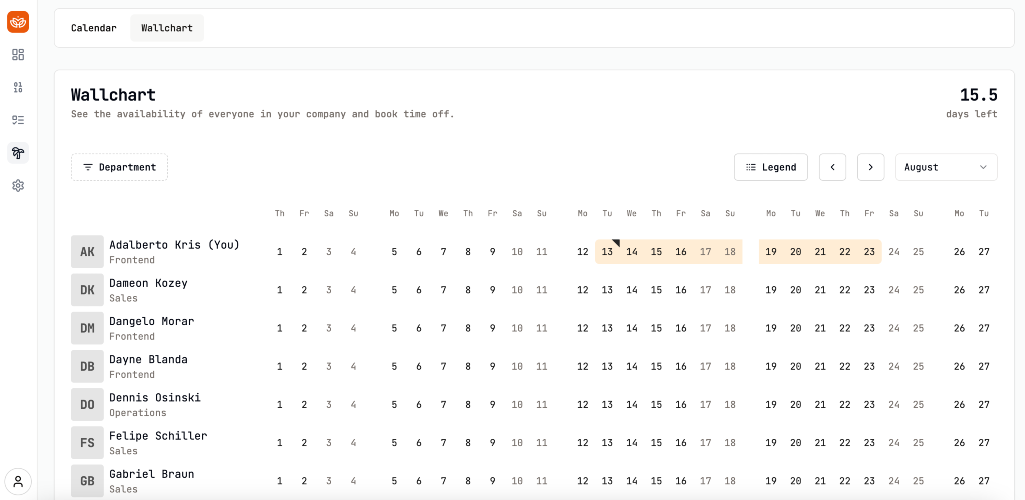Select highlighted day 13 for Adalberto Kris
Image resolution: width=1025 pixels, height=500 pixels.
click(607, 252)
